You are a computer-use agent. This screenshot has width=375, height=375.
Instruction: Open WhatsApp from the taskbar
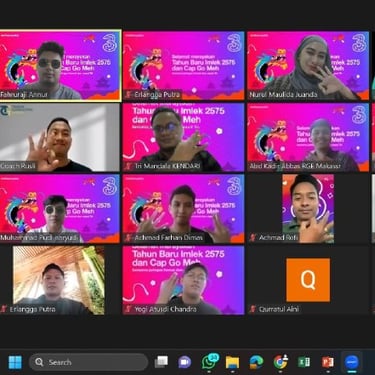(209, 362)
